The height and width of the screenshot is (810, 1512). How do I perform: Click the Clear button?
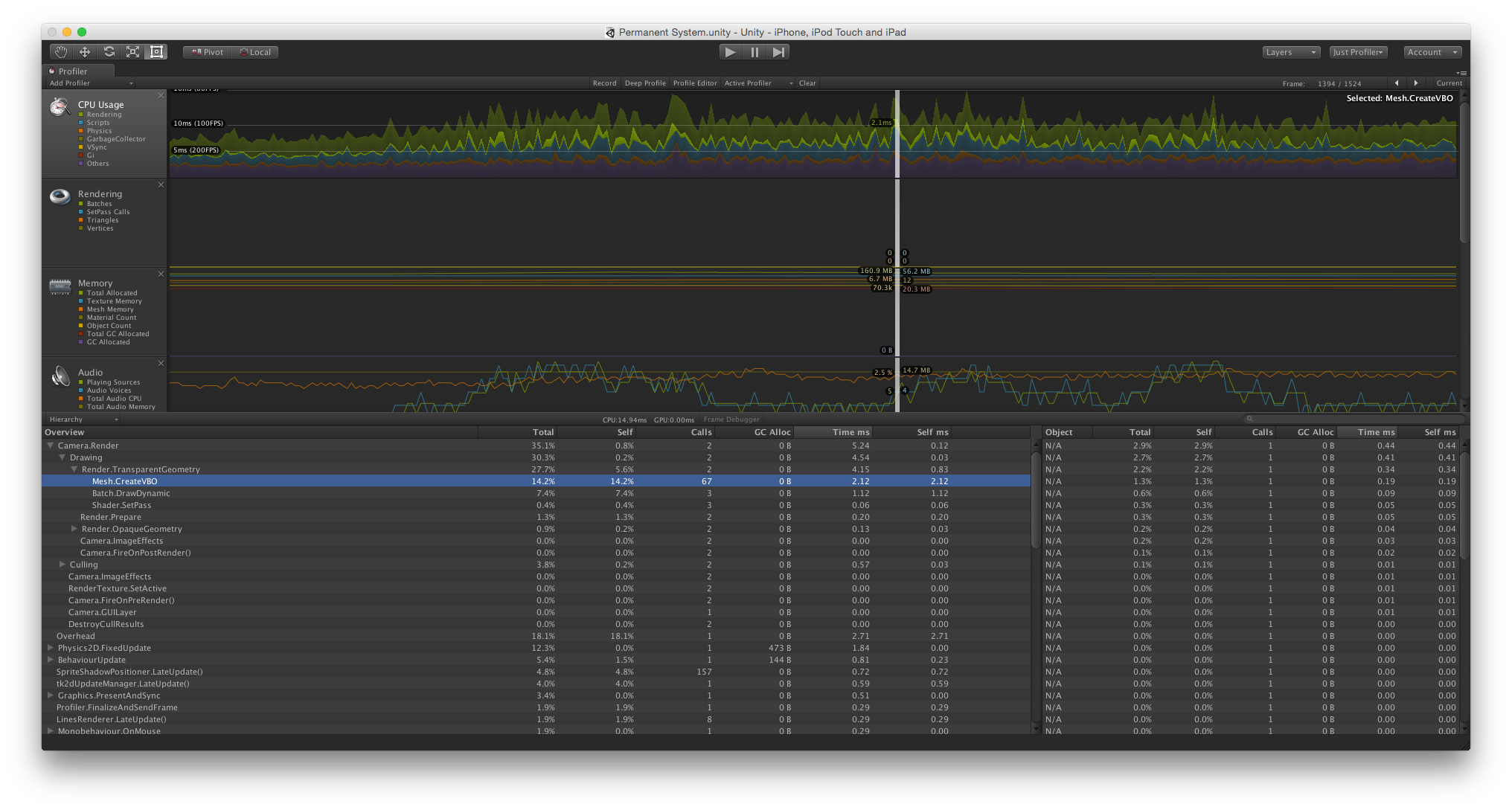click(807, 83)
